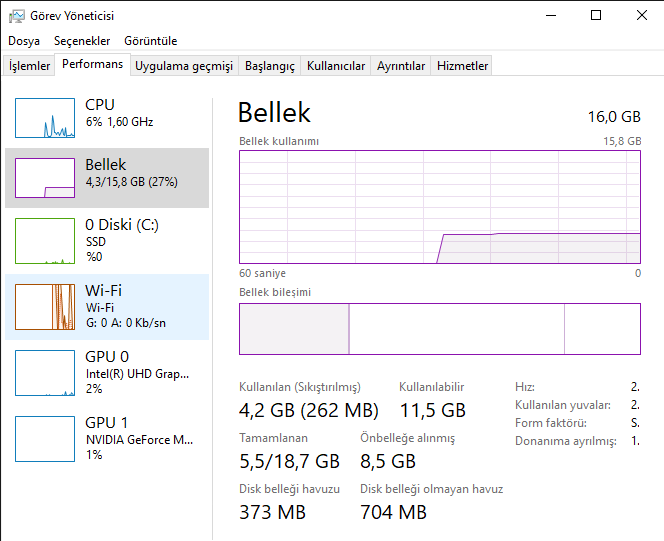Click the Bellek bileşimi composition bar

click(440, 329)
